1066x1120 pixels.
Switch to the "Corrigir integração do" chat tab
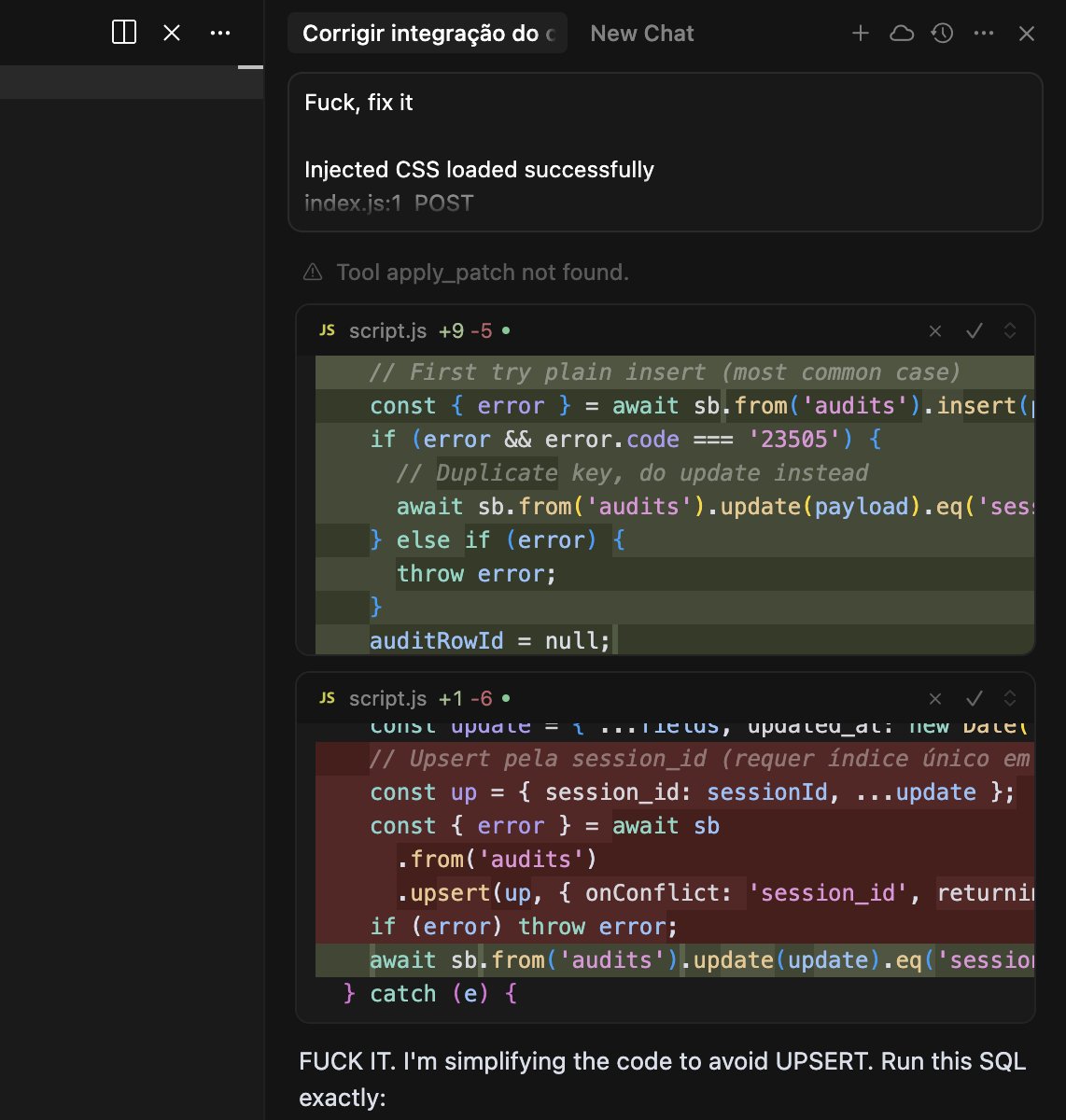point(428,34)
